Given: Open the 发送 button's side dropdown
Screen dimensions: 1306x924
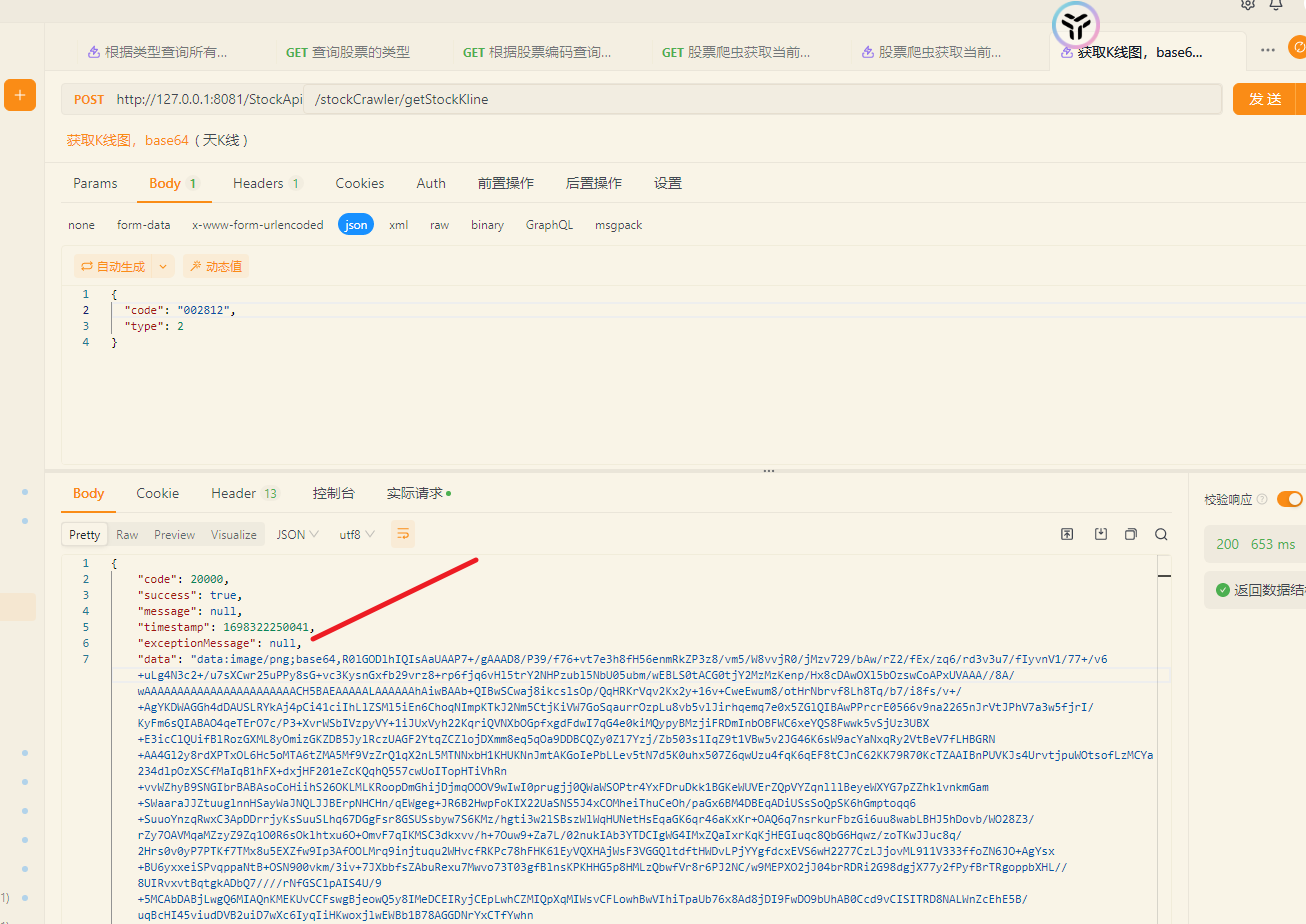Looking at the screenshot, I should tap(1301, 99).
